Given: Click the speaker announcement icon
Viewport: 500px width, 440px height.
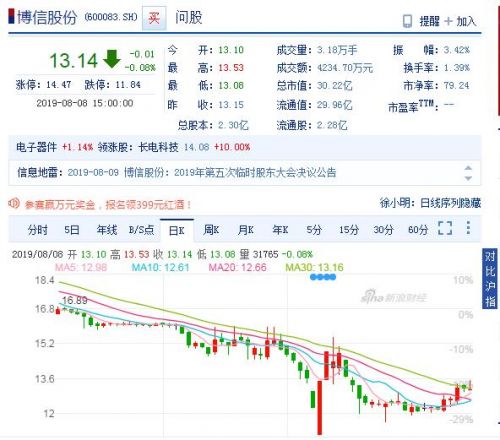Looking at the screenshot, I should [14, 203].
